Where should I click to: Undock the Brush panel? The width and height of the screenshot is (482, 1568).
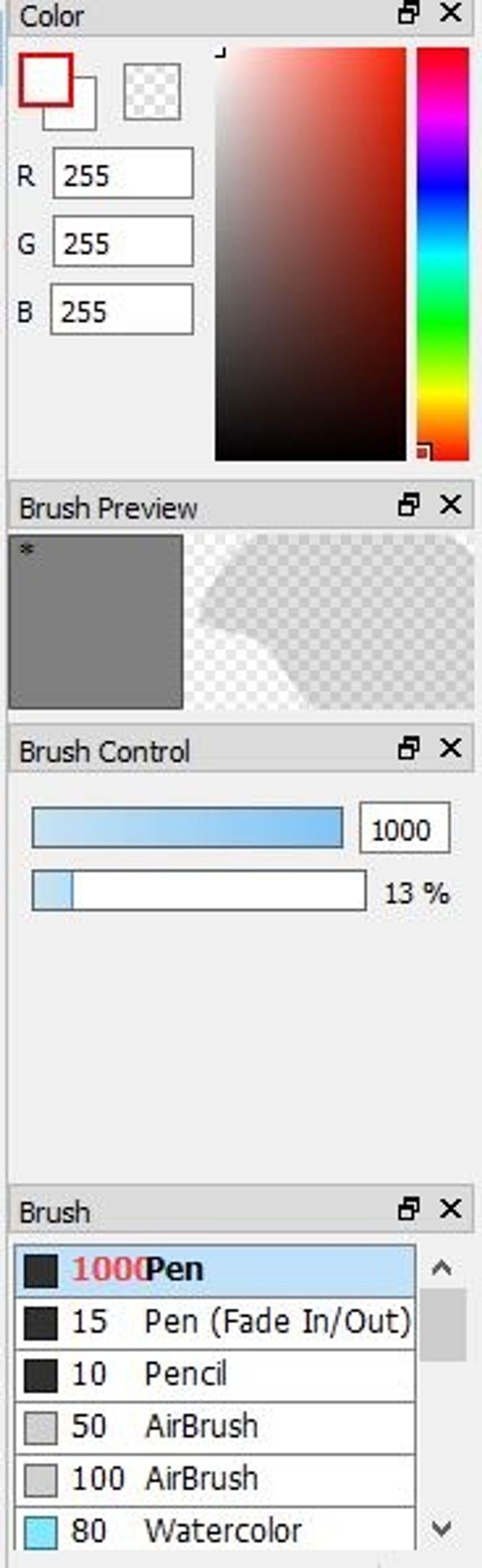[408, 1208]
